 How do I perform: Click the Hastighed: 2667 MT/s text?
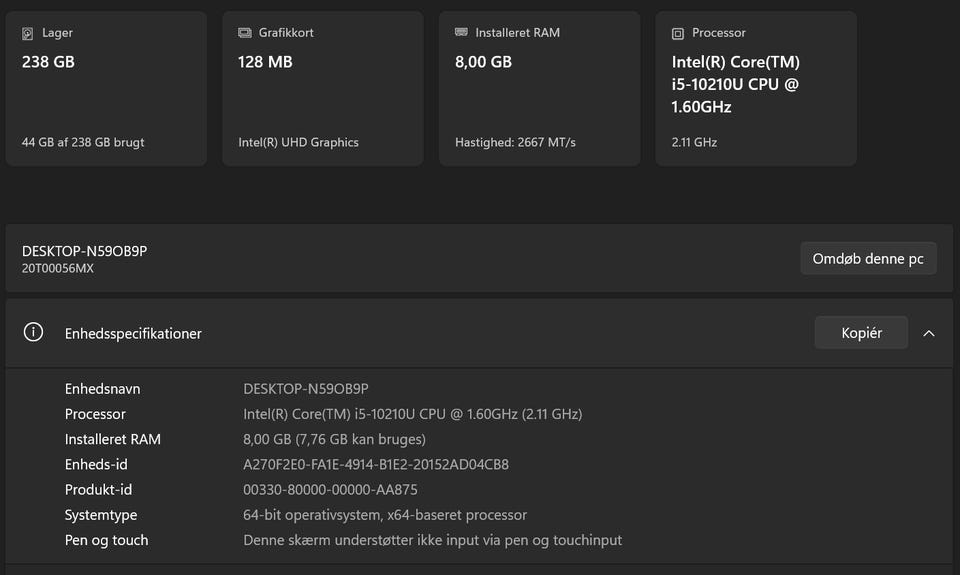(x=515, y=142)
